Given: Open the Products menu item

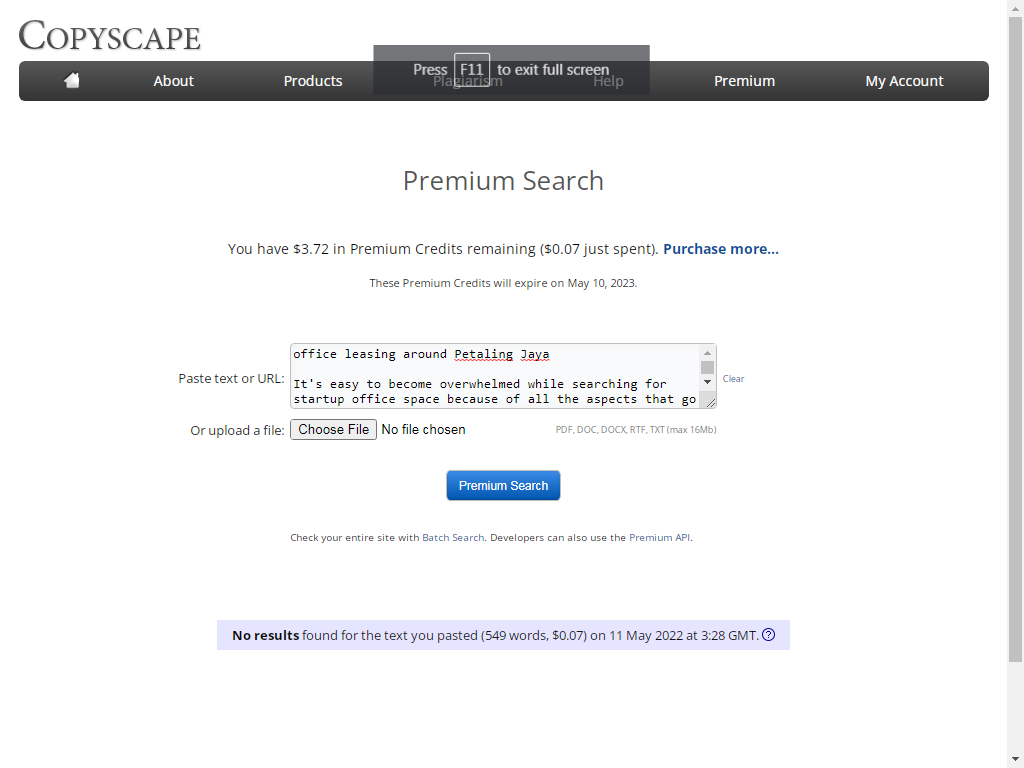Looking at the screenshot, I should [313, 81].
